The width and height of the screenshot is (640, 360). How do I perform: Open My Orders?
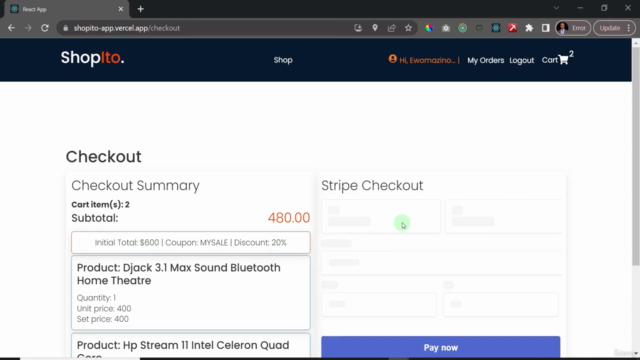(485, 60)
